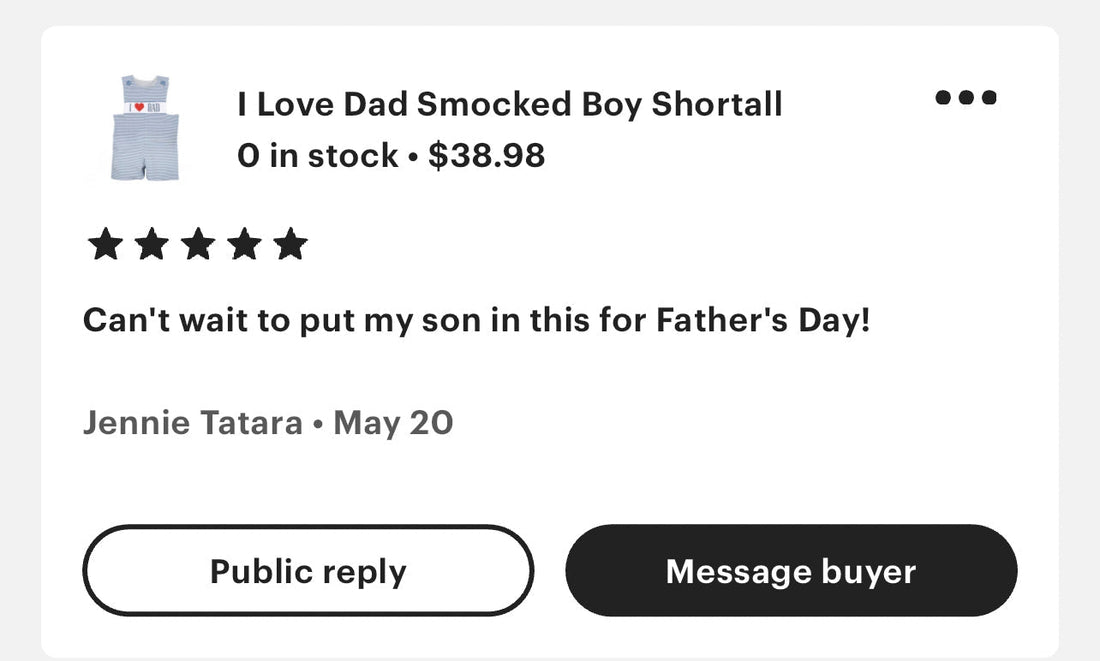Viewport: 1100px width, 661px height.
Task: Click the red heart on product image
Action: coord(139,107)
